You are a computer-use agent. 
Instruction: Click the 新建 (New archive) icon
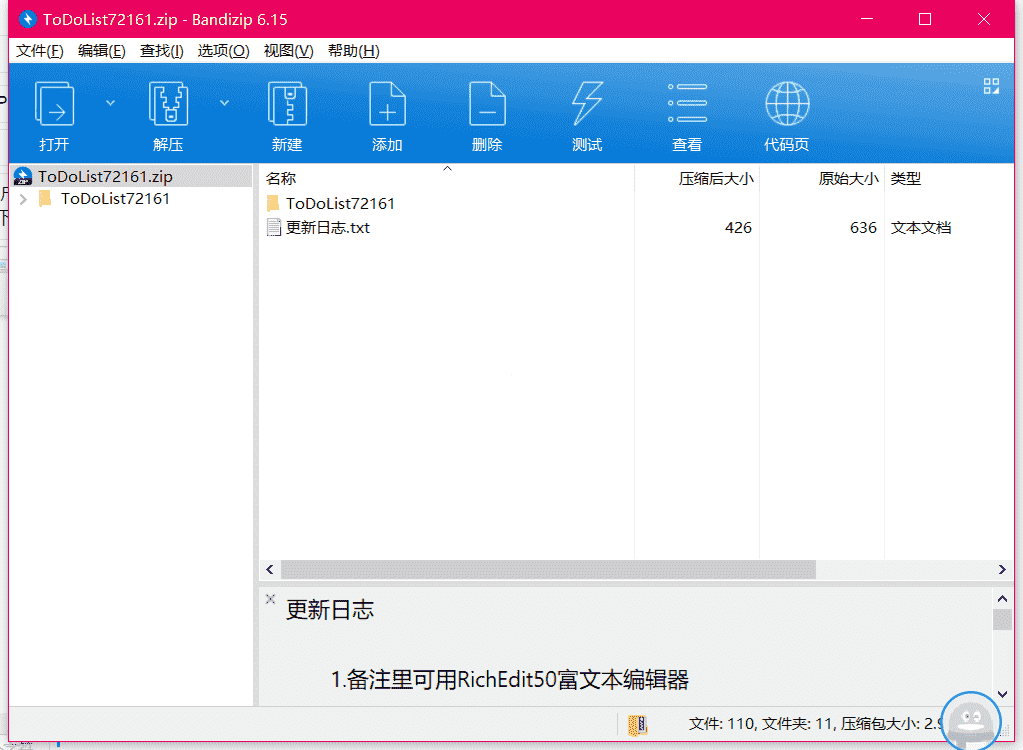pos(287,104)
